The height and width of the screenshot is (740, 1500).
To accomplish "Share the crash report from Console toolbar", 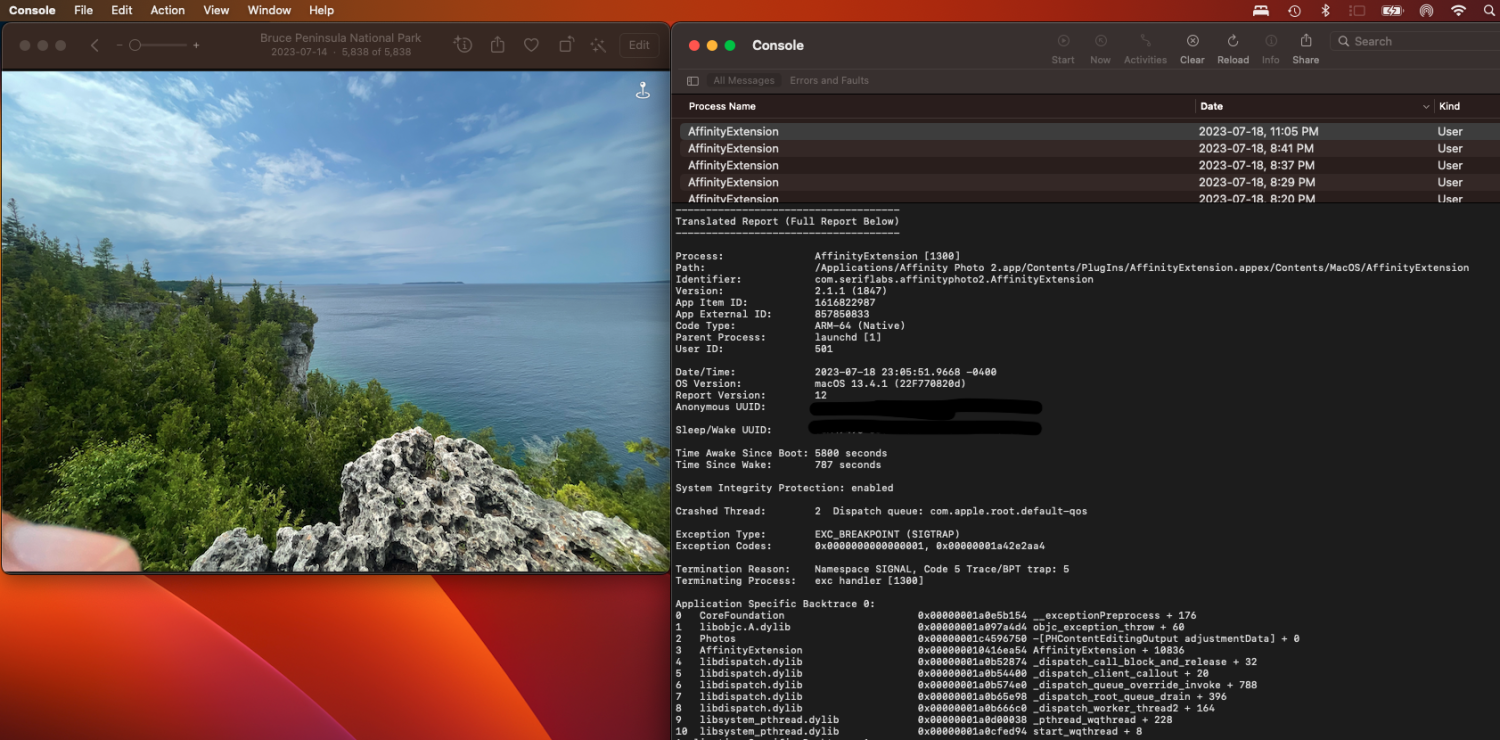I will pos(1305,42).
